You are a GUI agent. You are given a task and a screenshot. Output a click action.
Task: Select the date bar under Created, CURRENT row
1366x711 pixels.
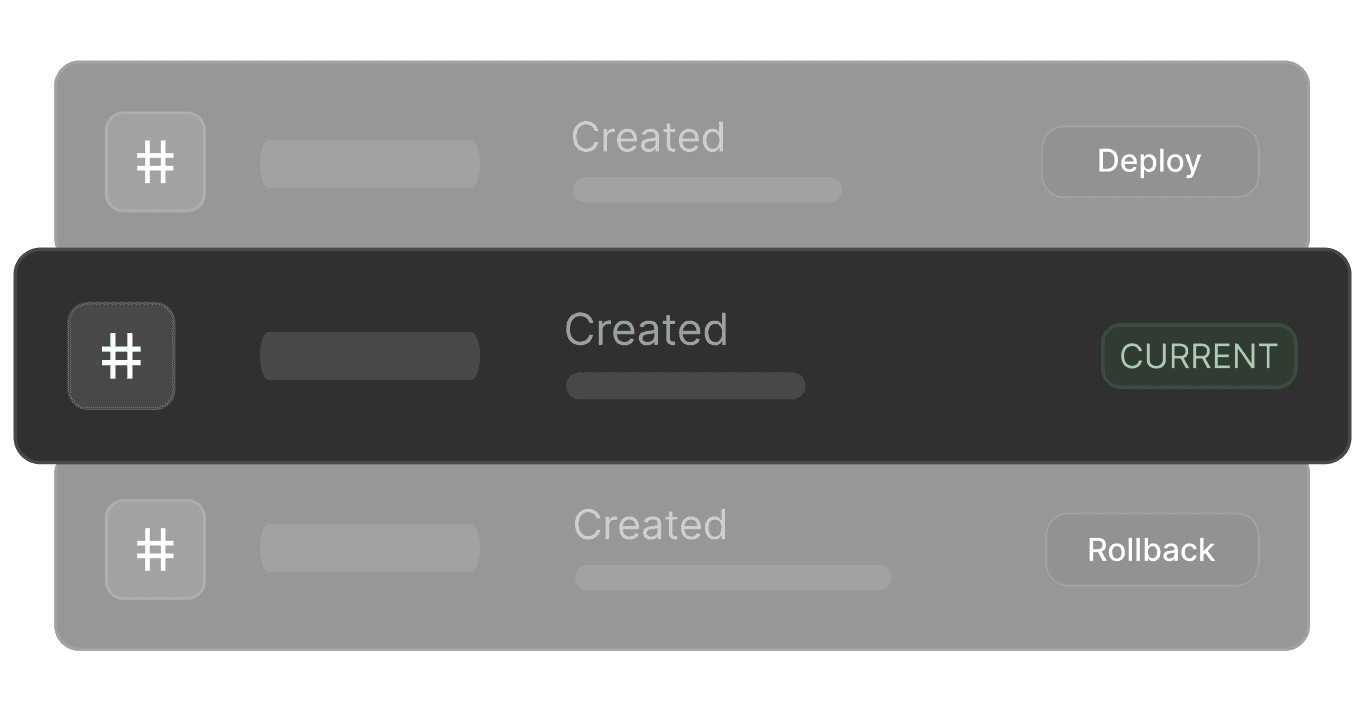point(685,386)
